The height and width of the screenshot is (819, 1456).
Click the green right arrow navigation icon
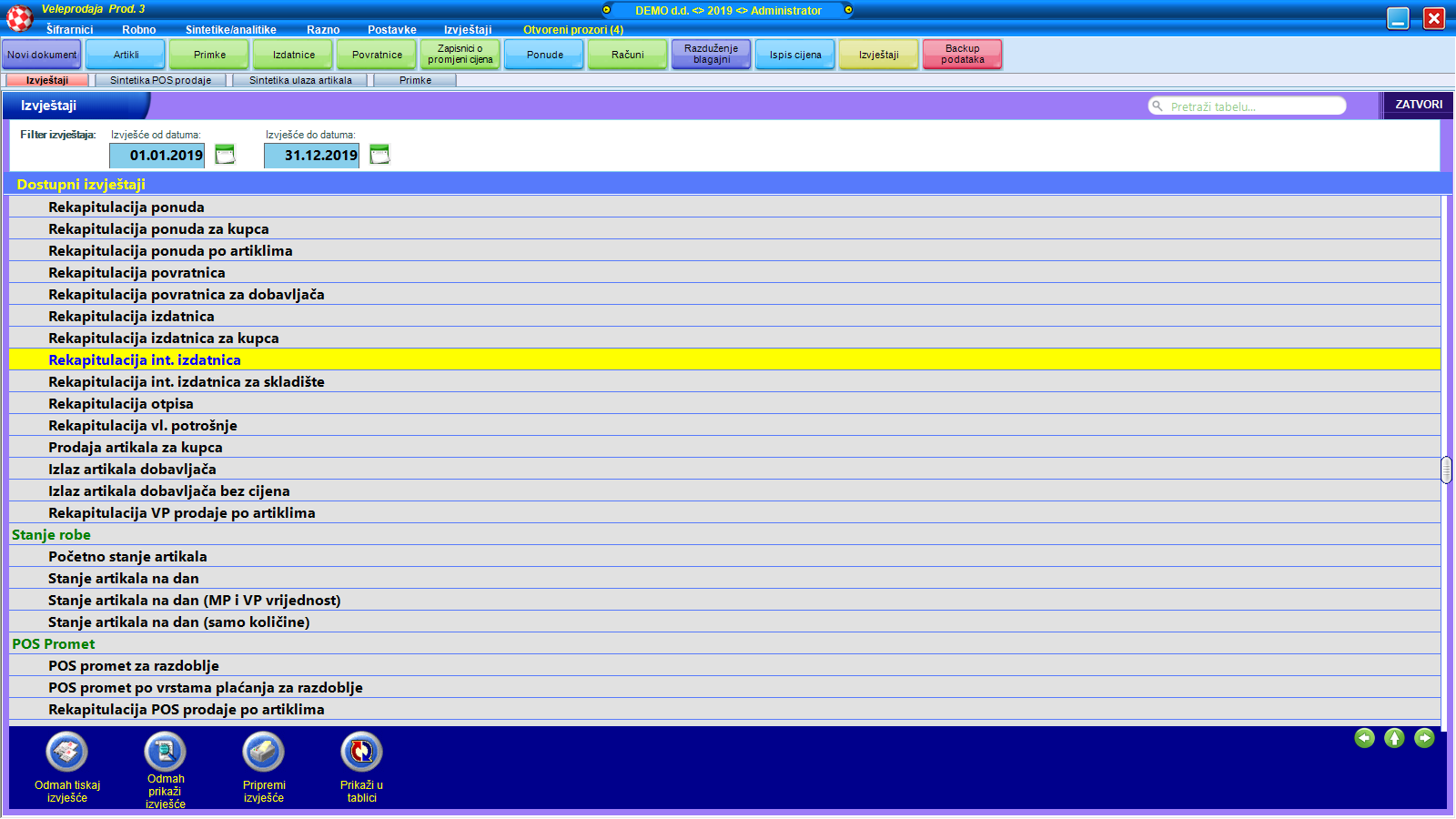(x=1424, y=738)
